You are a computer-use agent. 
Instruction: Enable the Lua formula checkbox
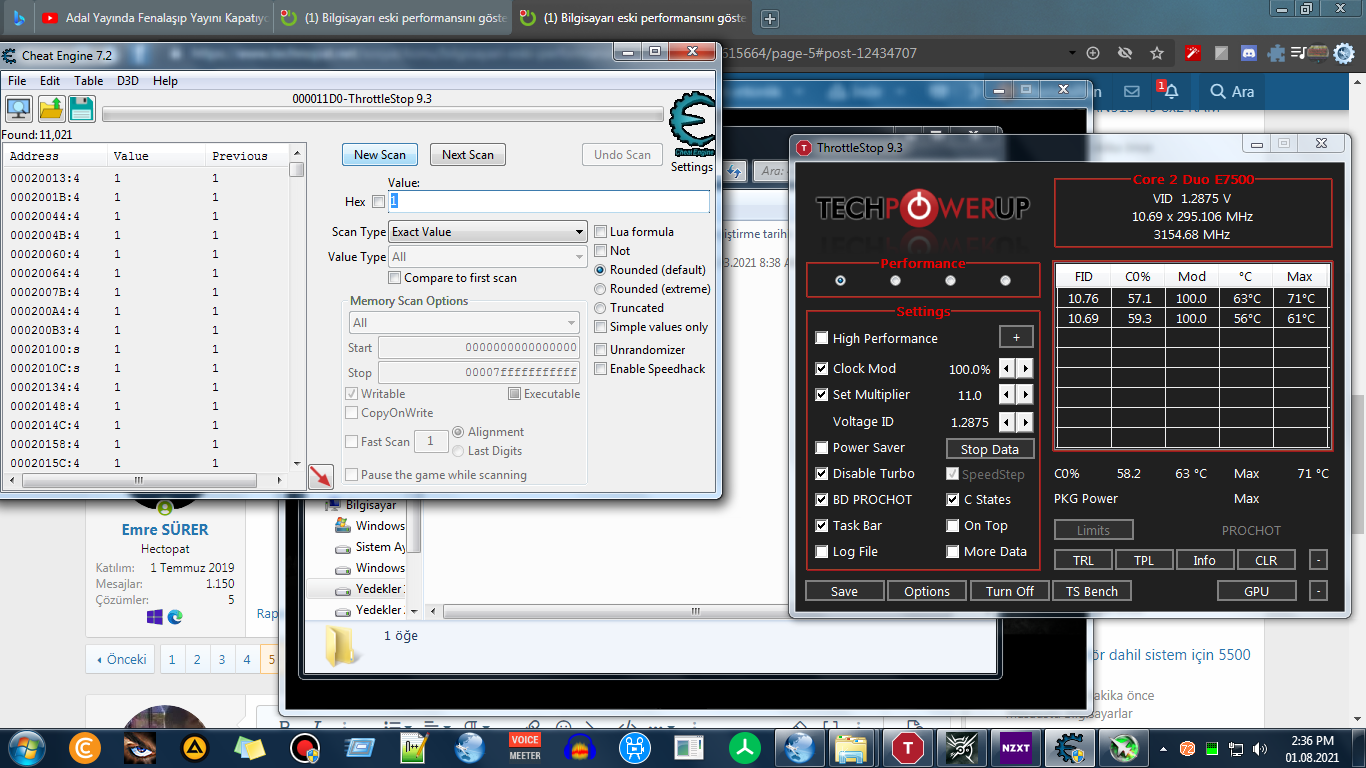601,232
